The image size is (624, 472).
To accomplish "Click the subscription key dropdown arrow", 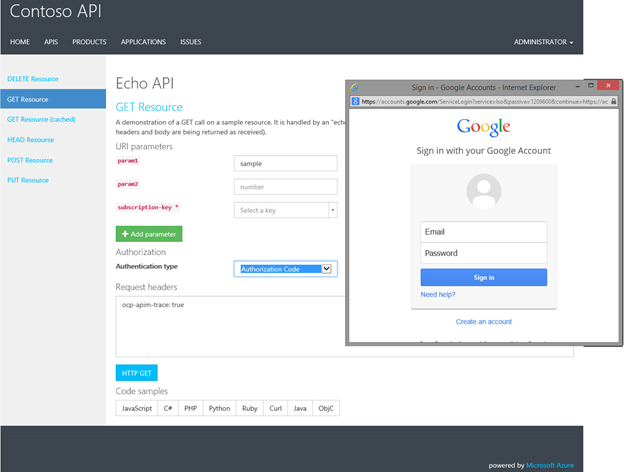I will pyautogui.click(x=332, y=210).
